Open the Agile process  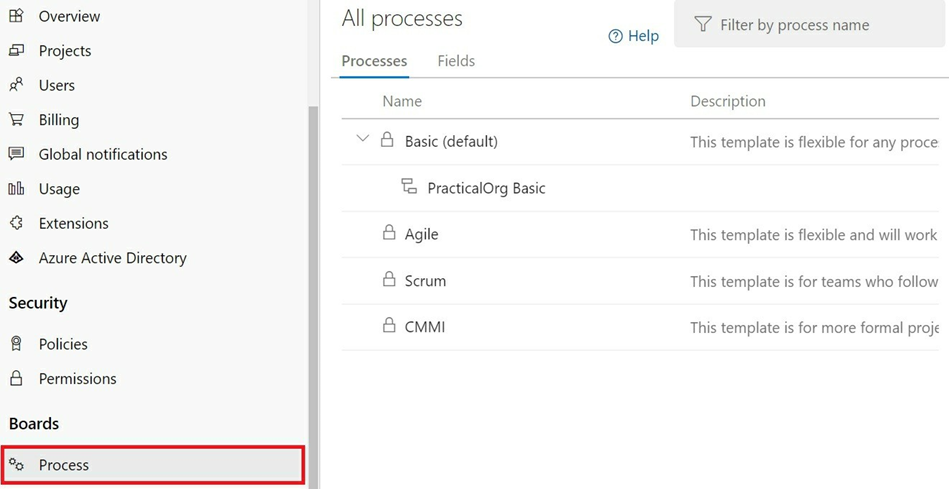421,234
